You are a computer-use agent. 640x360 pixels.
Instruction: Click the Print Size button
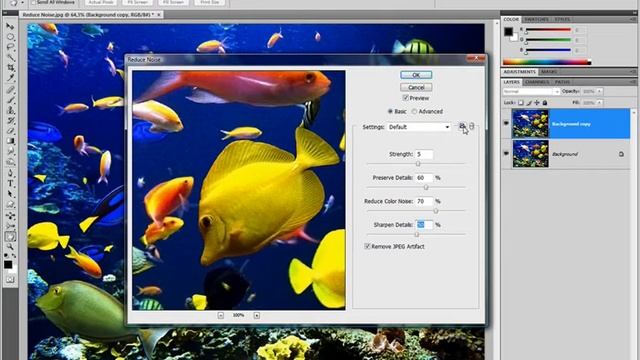click(209, 2)
